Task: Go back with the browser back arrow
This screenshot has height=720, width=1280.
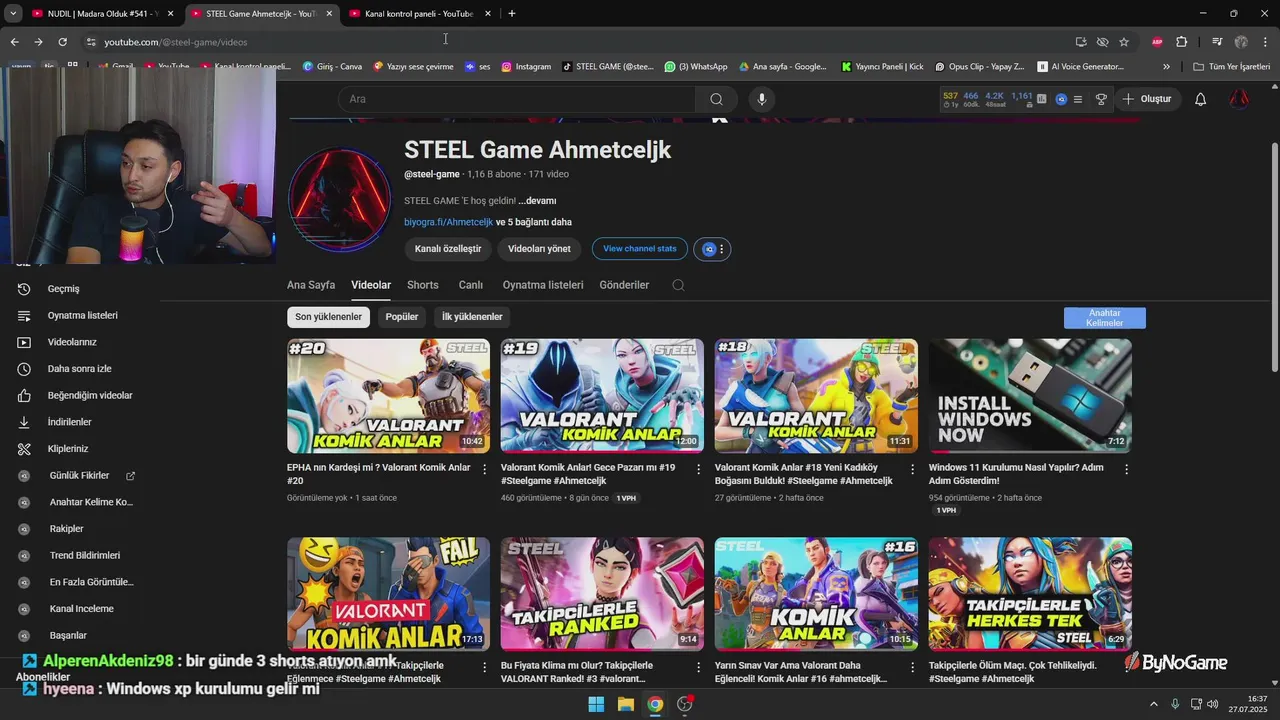Action: pyautogui.click(x=14, y=42)
